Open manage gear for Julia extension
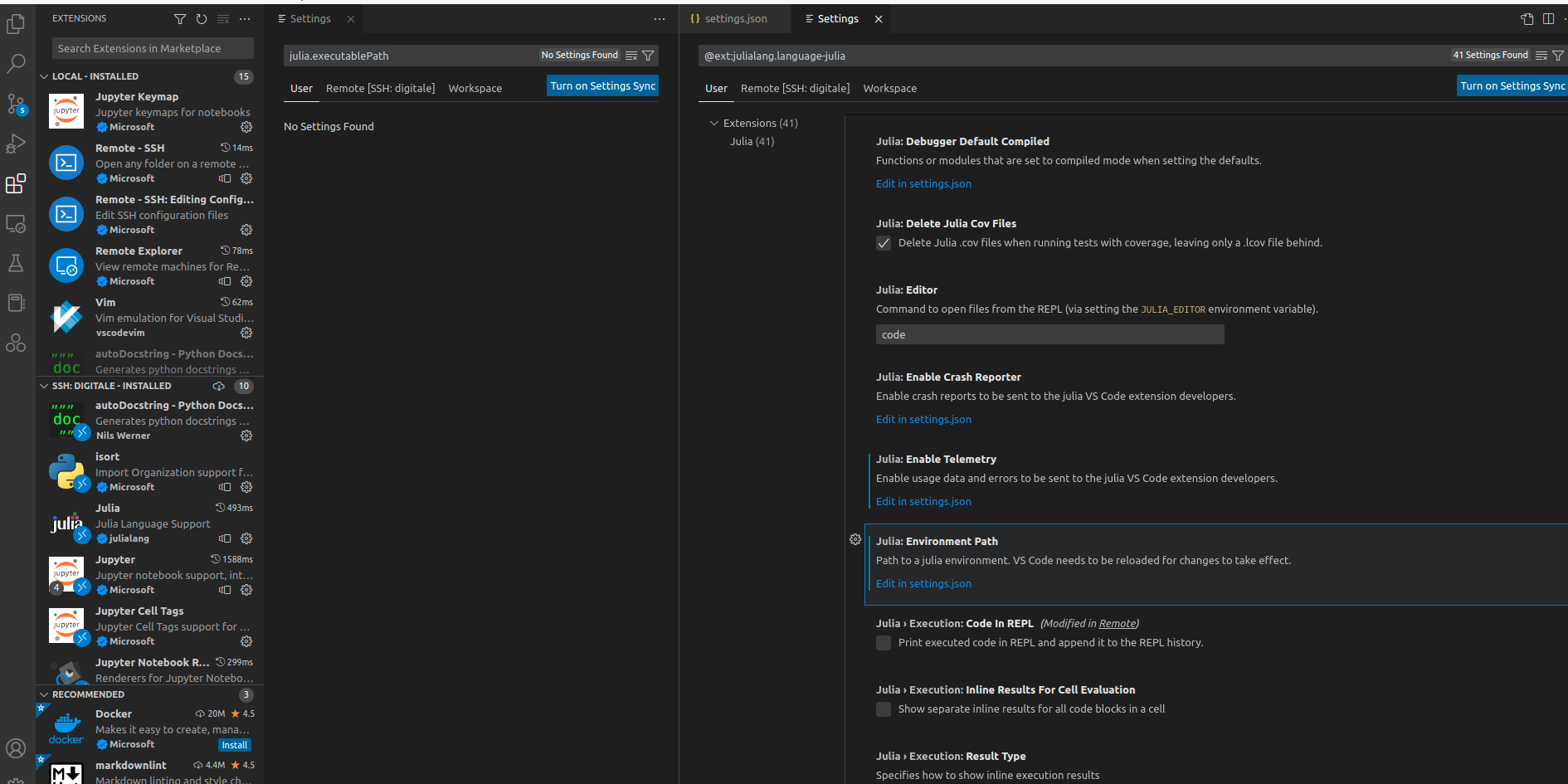This screenshot has width=1568, height=784. tap(246, 538)
